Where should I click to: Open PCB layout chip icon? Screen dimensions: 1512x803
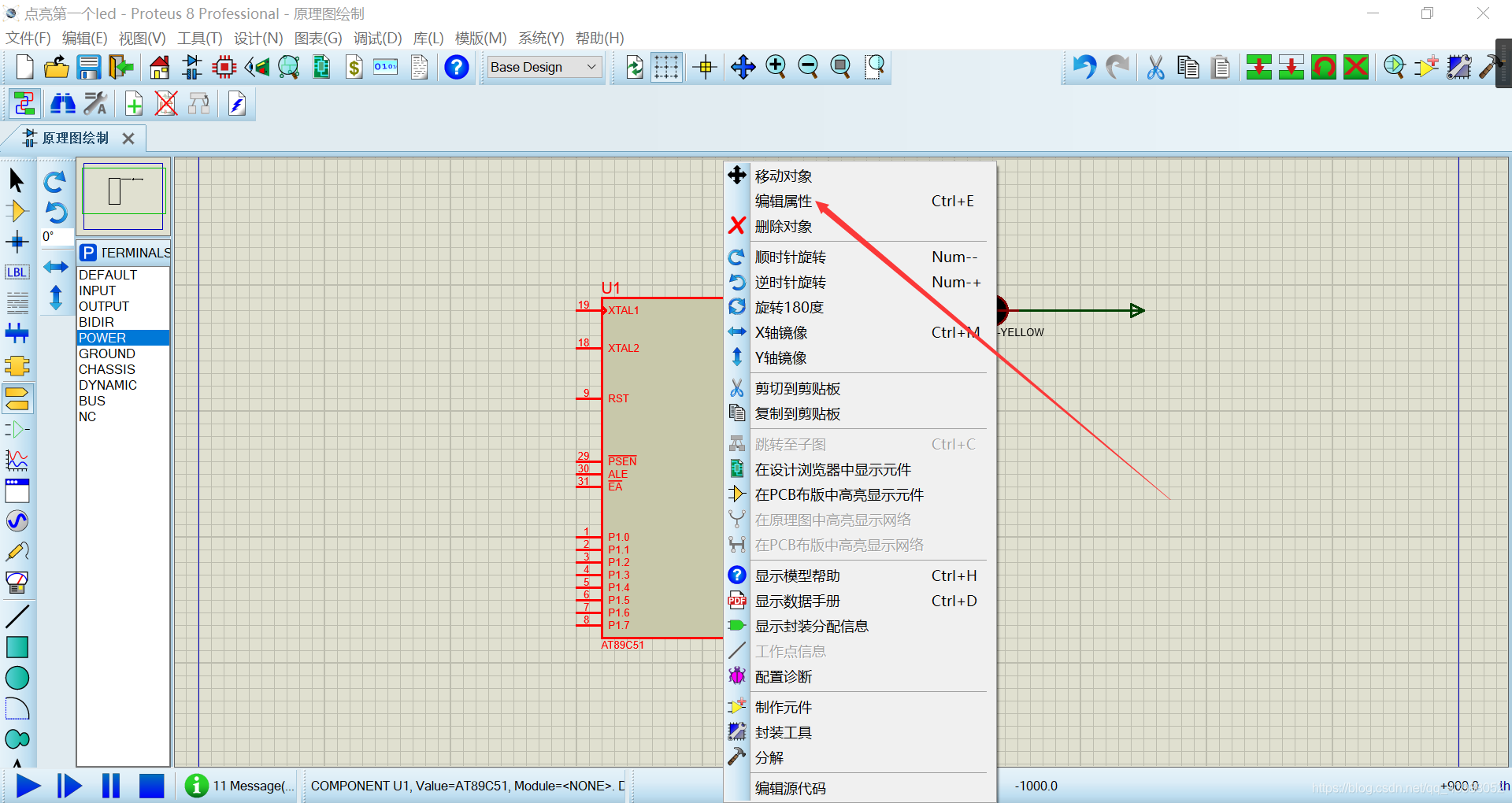pos(224,67)
